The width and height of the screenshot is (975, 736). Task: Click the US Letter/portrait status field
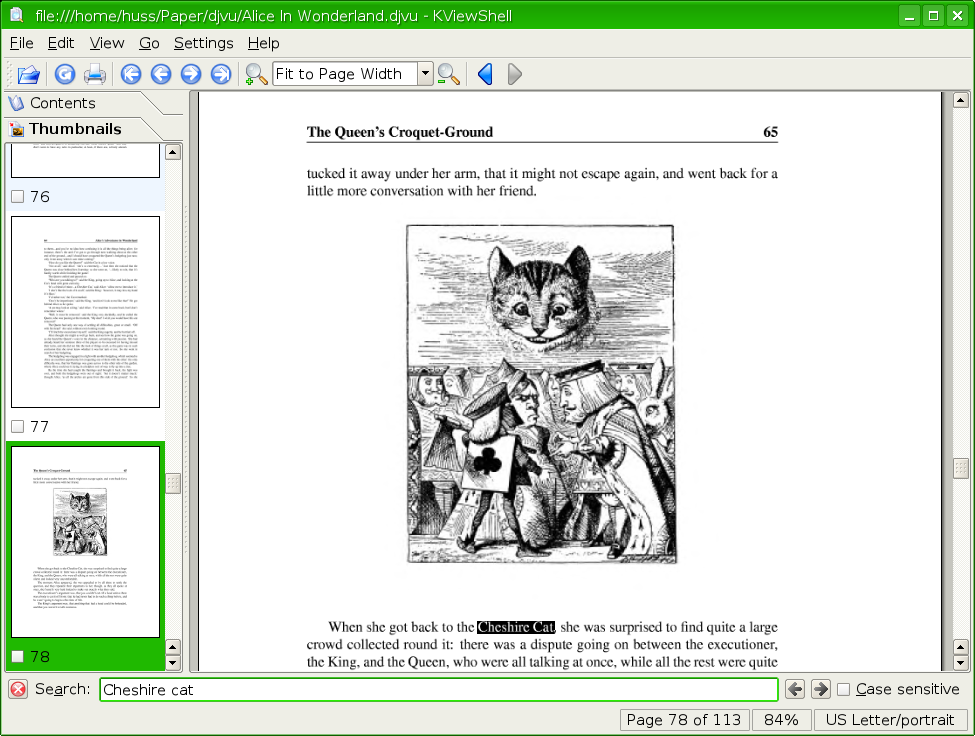coord(890,720)
